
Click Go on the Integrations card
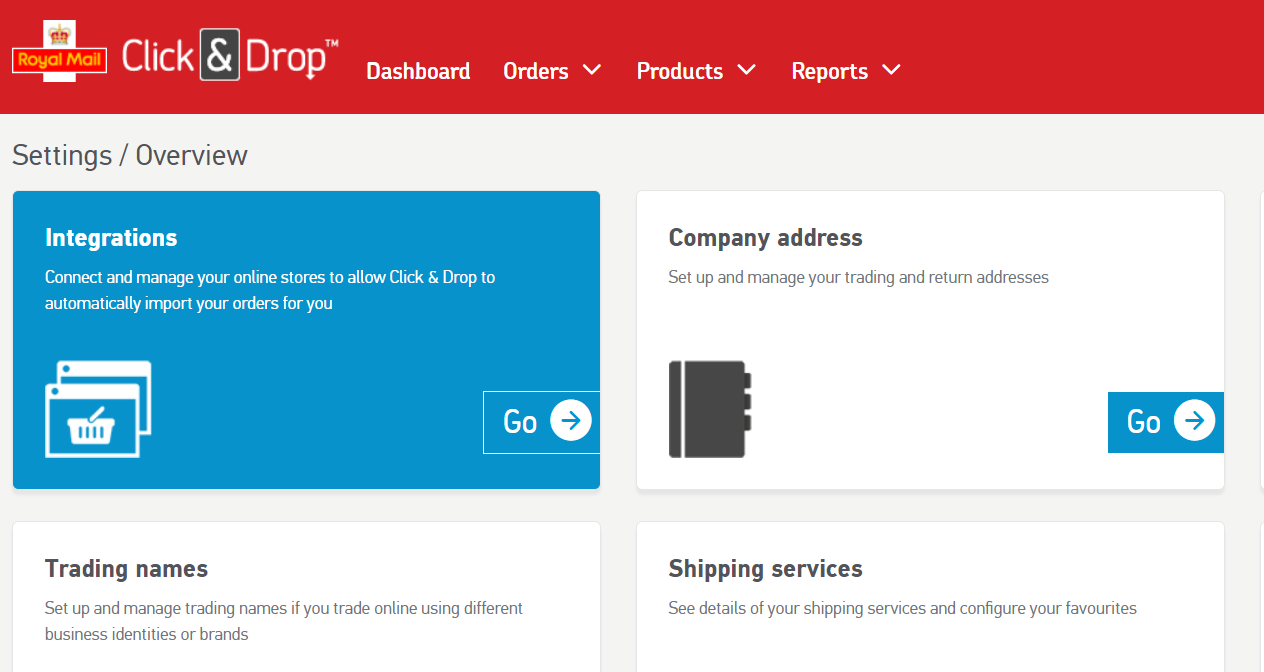541,422
